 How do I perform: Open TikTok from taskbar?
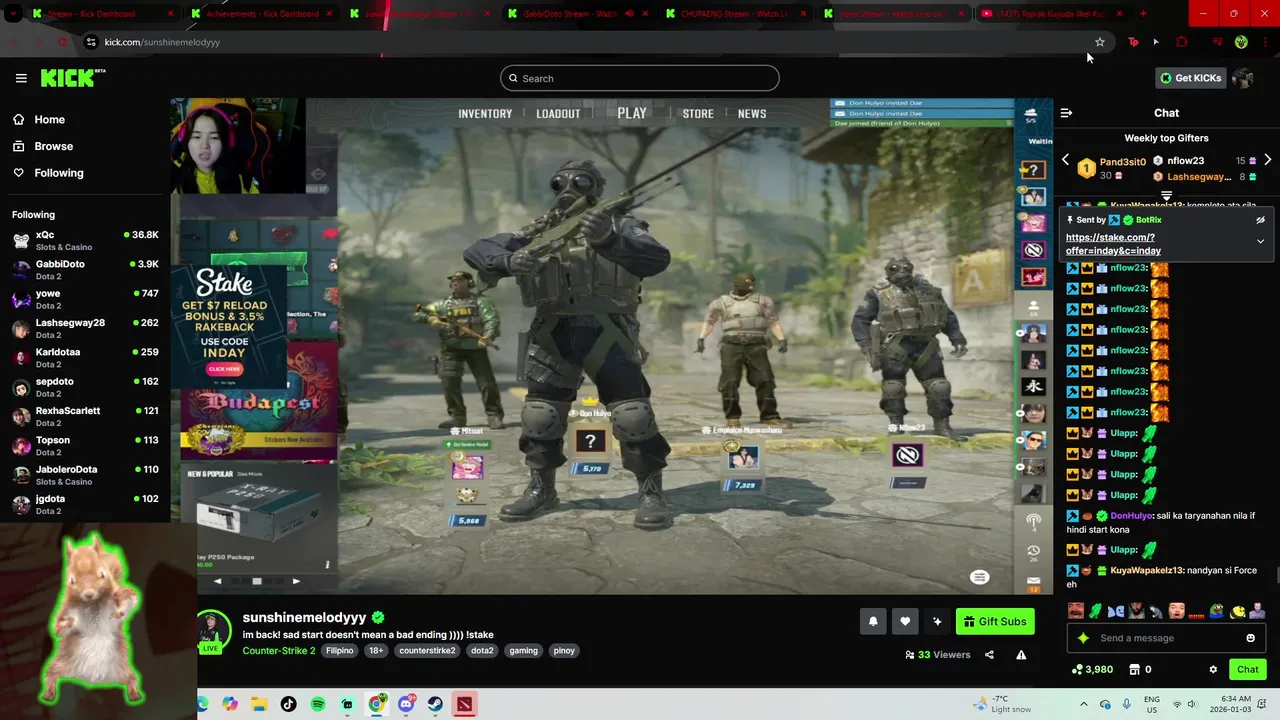289,704
